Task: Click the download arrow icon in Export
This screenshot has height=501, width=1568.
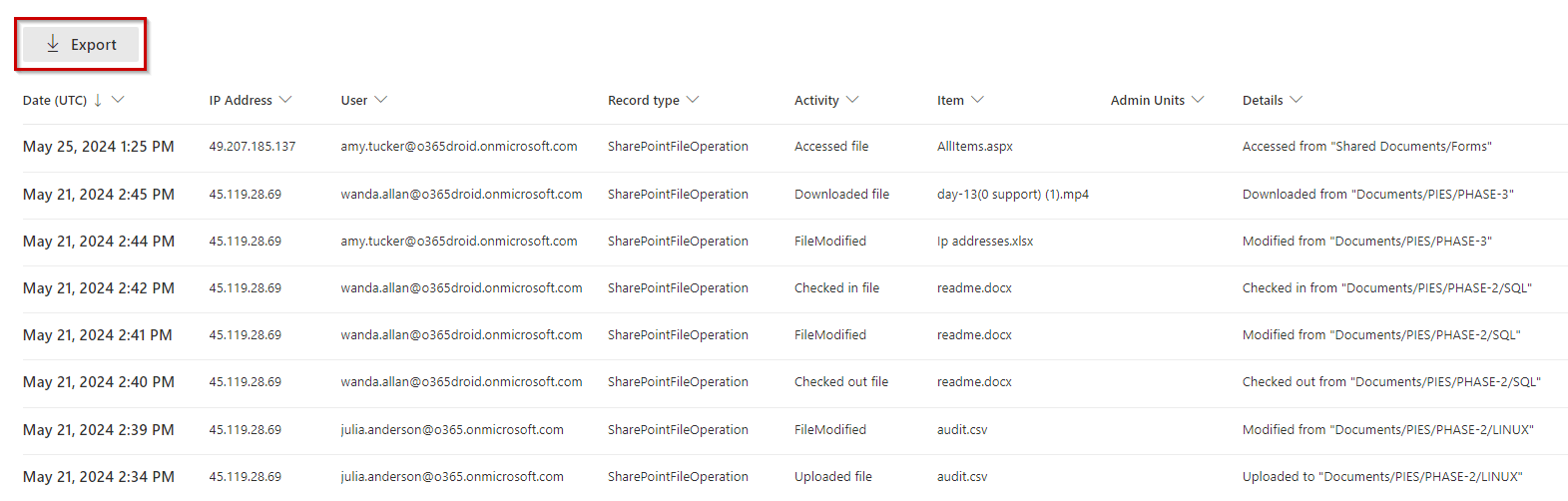Action: click(53, 44)
